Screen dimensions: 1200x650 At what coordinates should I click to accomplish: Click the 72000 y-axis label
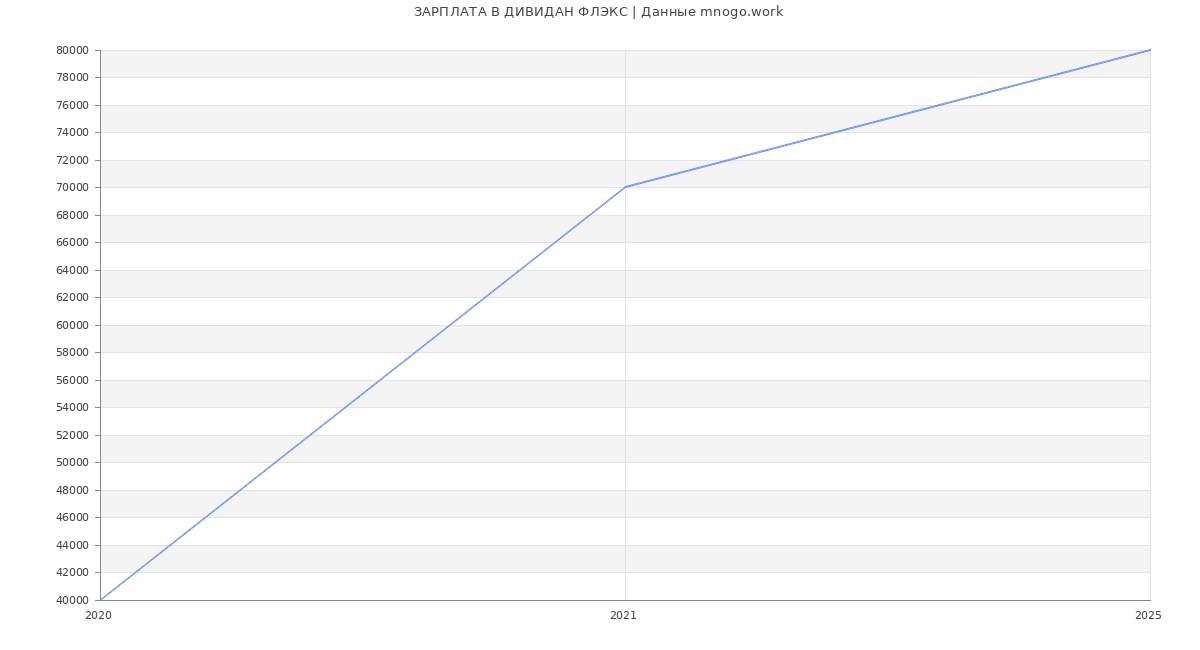click(72, 160)
